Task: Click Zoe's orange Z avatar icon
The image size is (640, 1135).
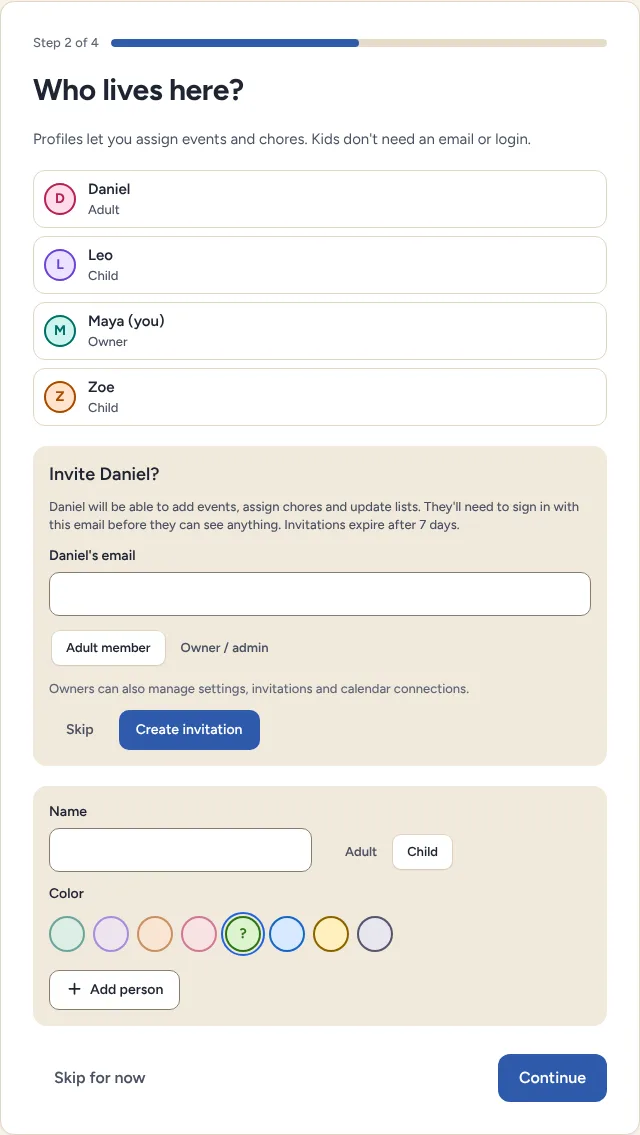Action: coord(60,397)
